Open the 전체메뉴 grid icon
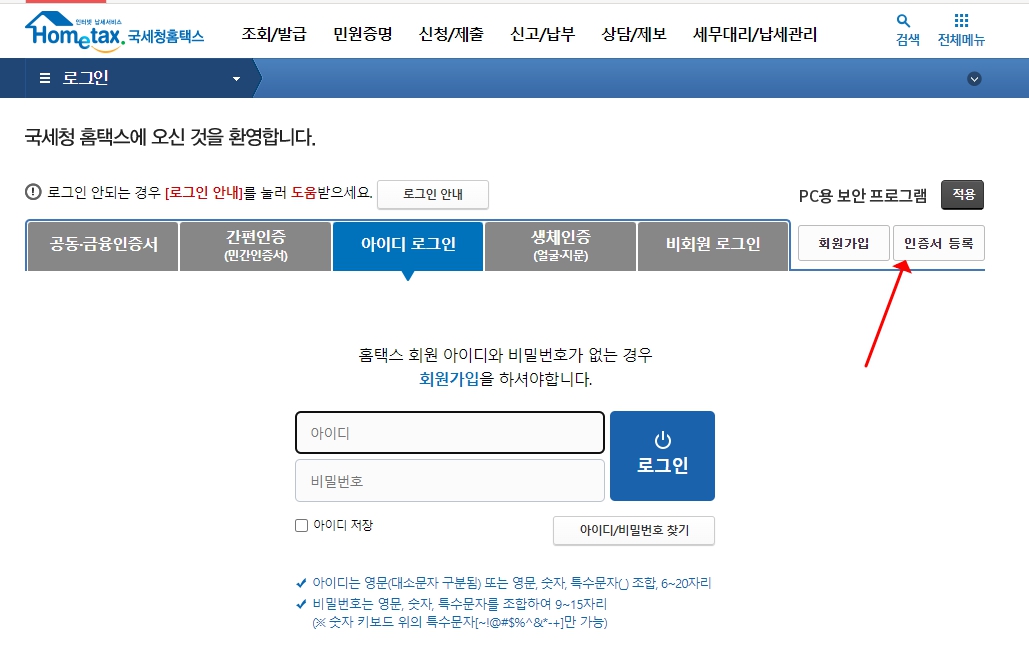This screenshot has height=650, width=1029. click(961, 20)
